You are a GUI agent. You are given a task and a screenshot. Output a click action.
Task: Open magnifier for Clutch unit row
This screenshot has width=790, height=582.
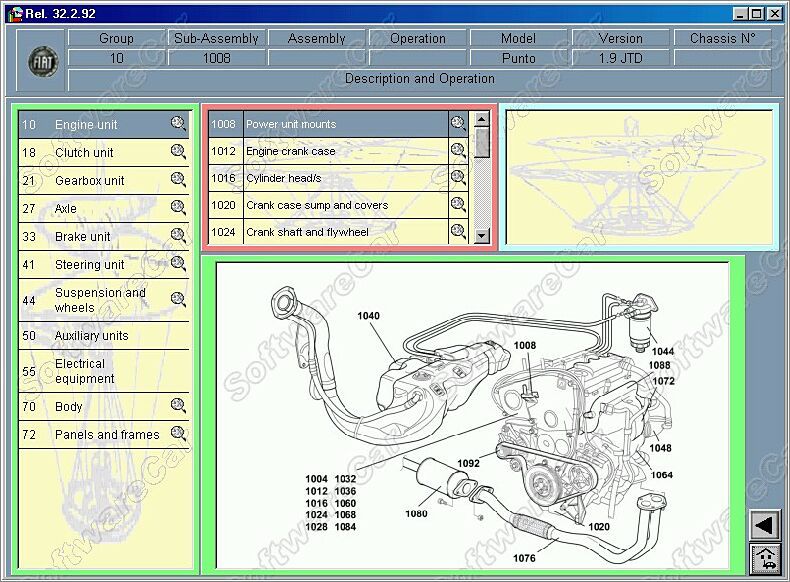click(x=178, y=152)
